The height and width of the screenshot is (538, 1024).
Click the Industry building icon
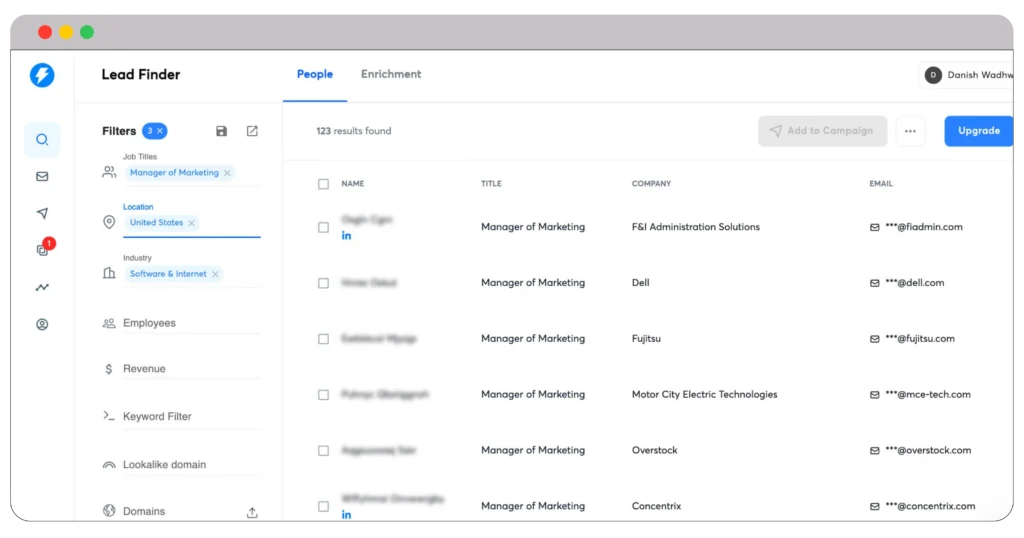(x=109, y=273)
